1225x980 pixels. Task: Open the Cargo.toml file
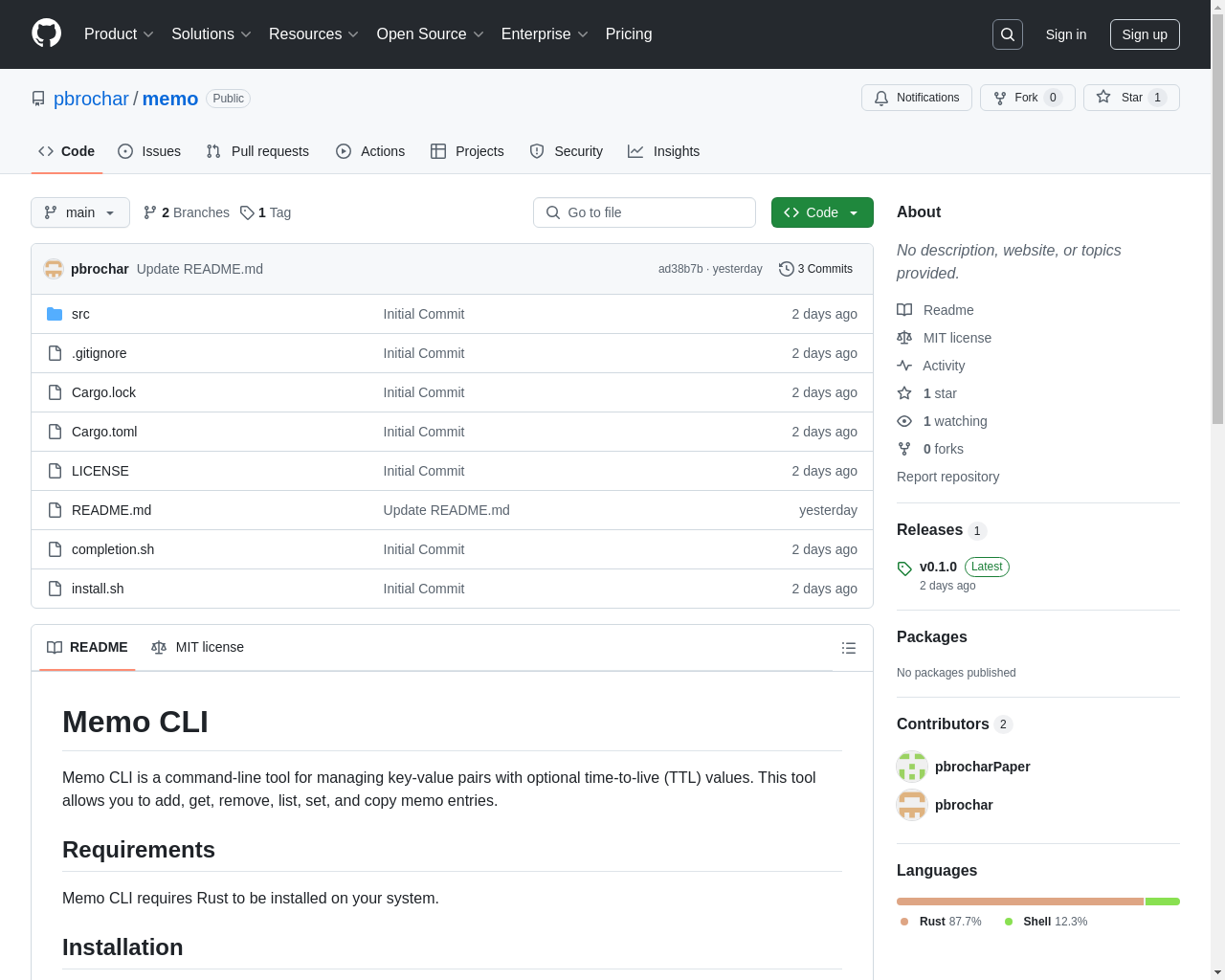[x=104, y=432]
